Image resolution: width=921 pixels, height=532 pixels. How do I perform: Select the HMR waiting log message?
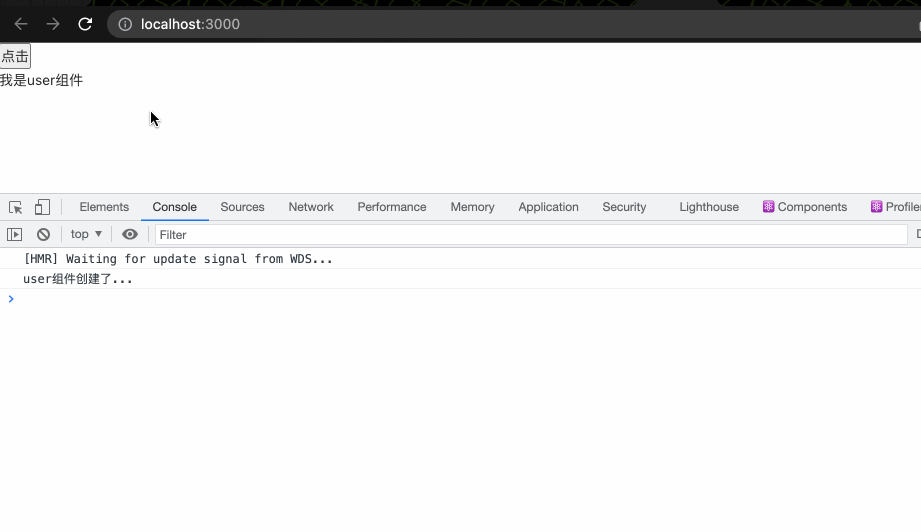click(178, 259)
